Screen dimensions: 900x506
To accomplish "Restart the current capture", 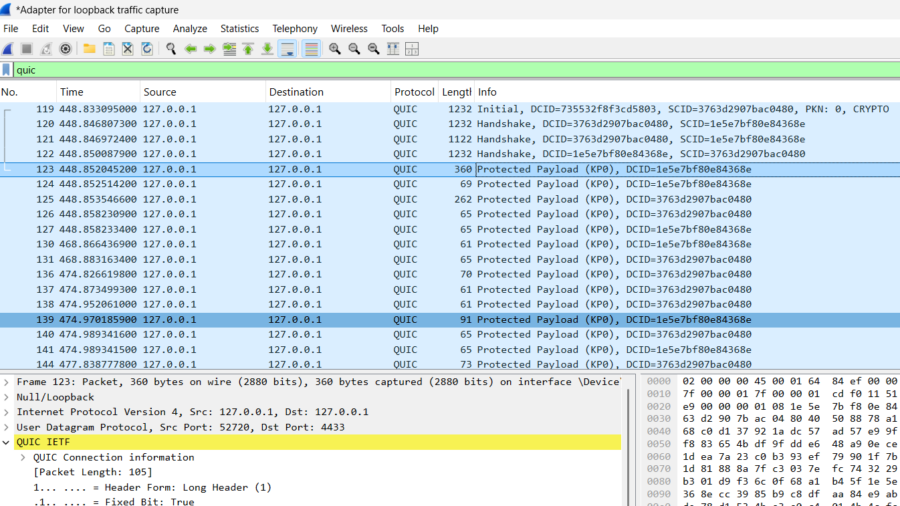I will pyautogui.click(x=46, y=49).
